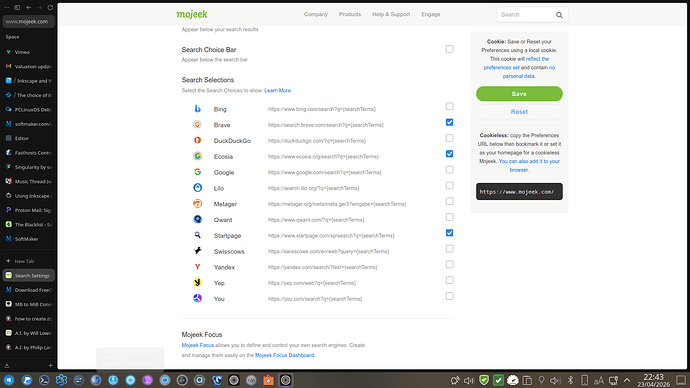Screen dimensions: 690x388
Task: Switch to the Music Thread tab
Action: click(29, 181)
